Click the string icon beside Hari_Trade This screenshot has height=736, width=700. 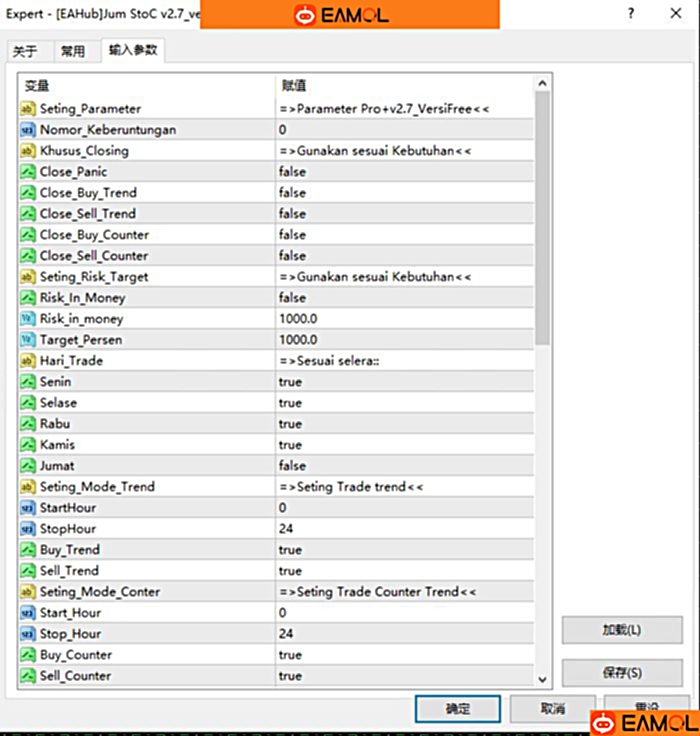point(28,361)
